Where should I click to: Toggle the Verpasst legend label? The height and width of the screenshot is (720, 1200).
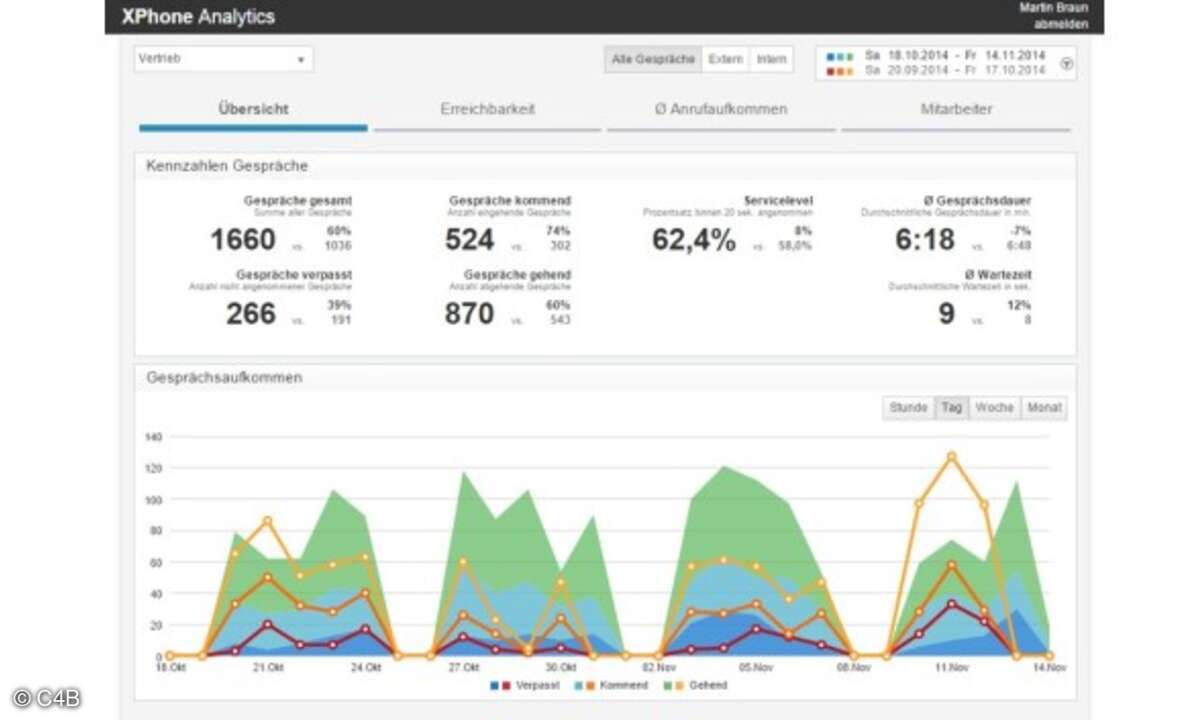(x=536, y=686)
